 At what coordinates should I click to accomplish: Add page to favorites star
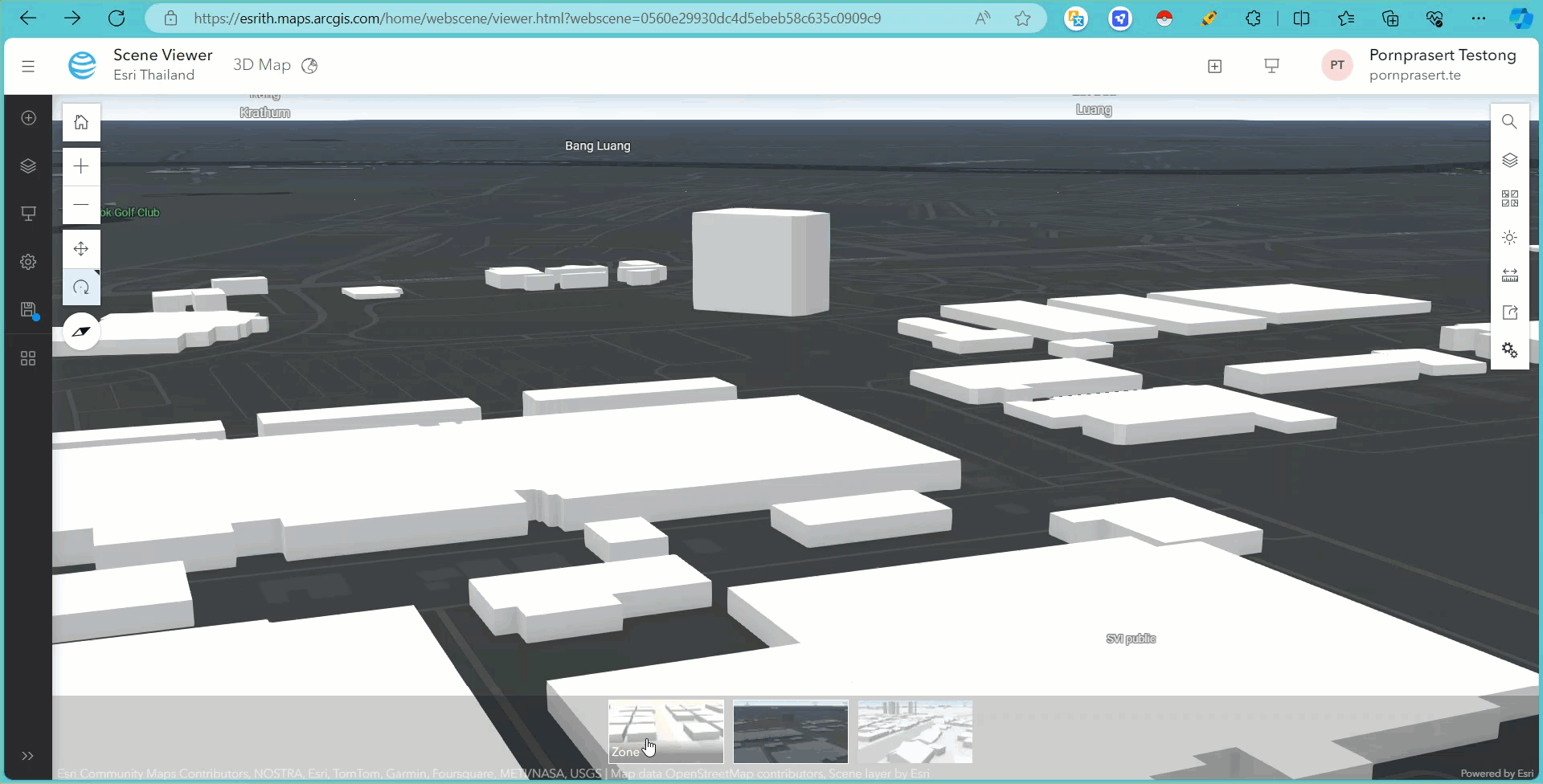[x=1022, y=18]
